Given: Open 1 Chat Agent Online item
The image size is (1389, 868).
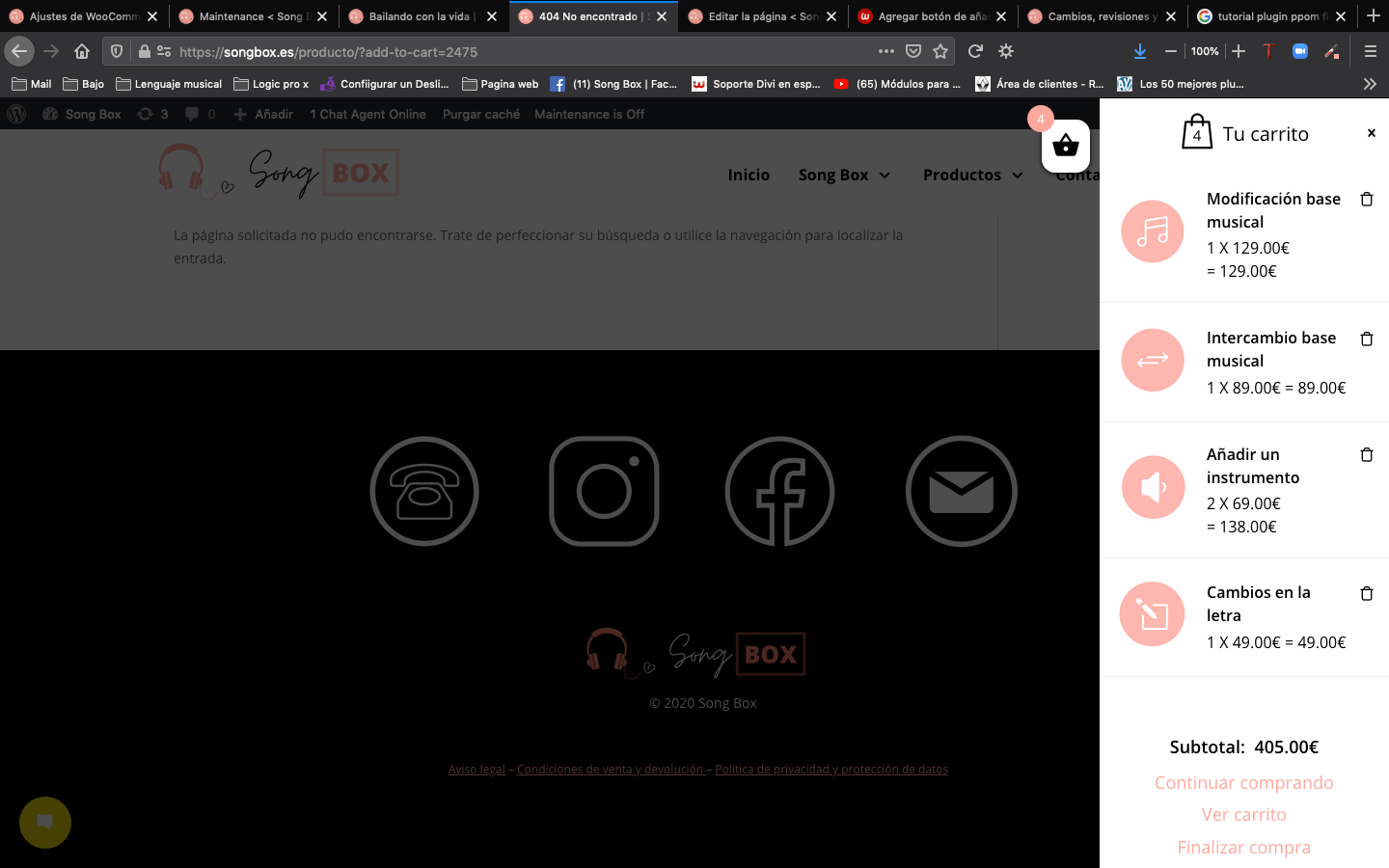Looking at the screenshot, I should coord(368,114).
